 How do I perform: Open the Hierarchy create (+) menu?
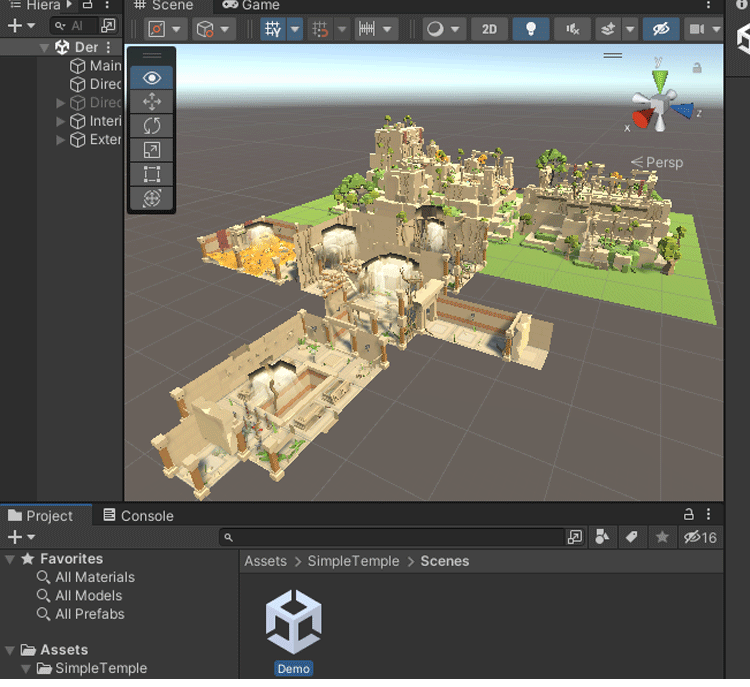point(21,25)
